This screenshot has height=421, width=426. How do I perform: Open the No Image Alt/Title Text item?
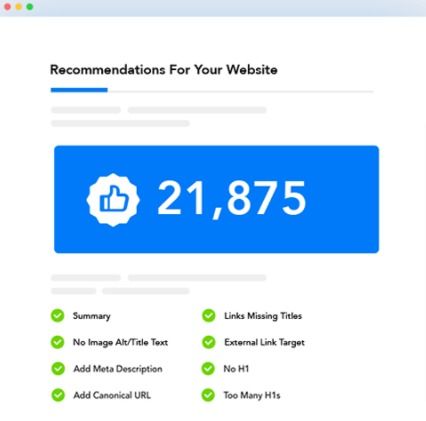(x=120, y=342)
